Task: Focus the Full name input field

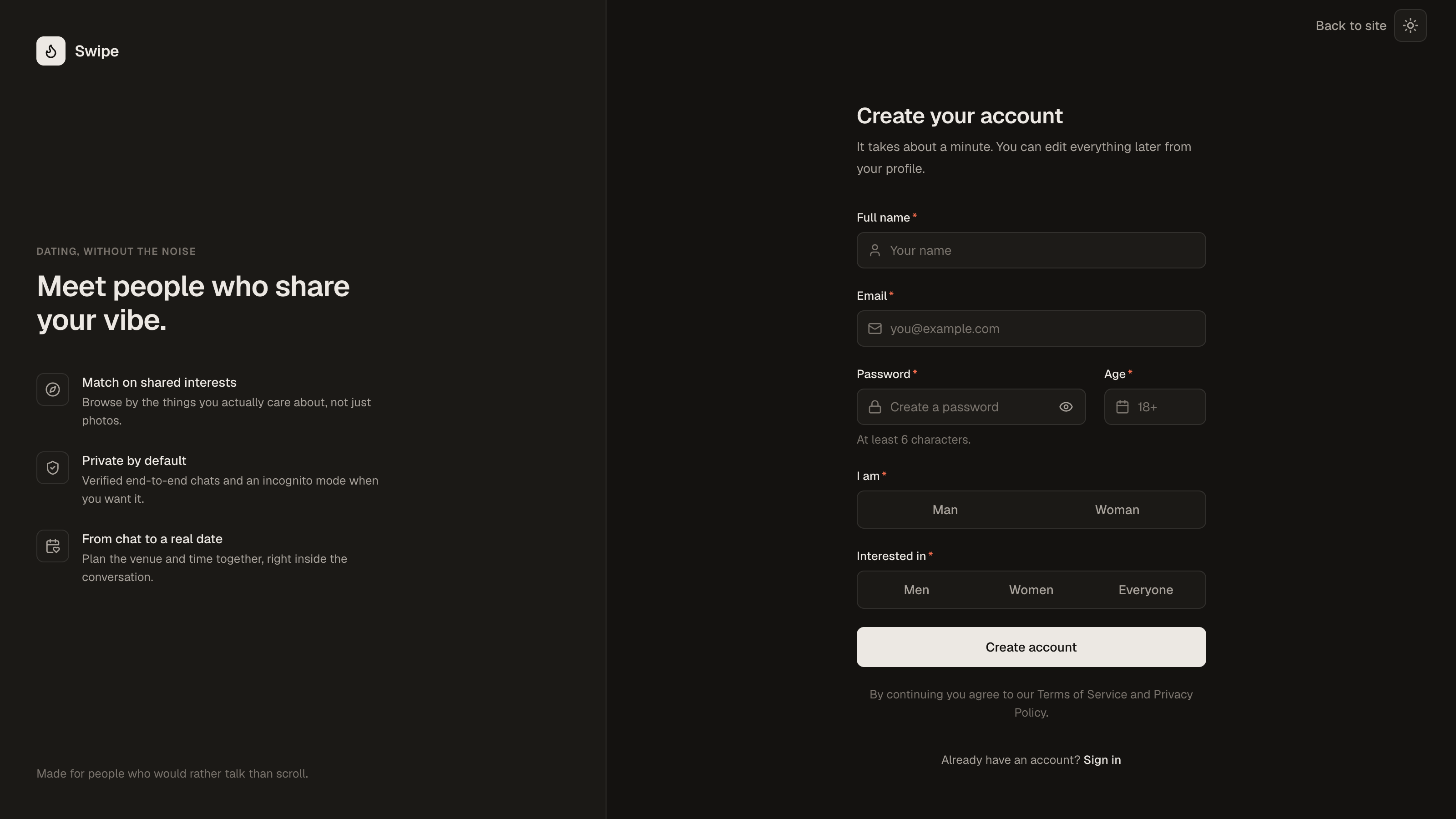Action: 1031,250
